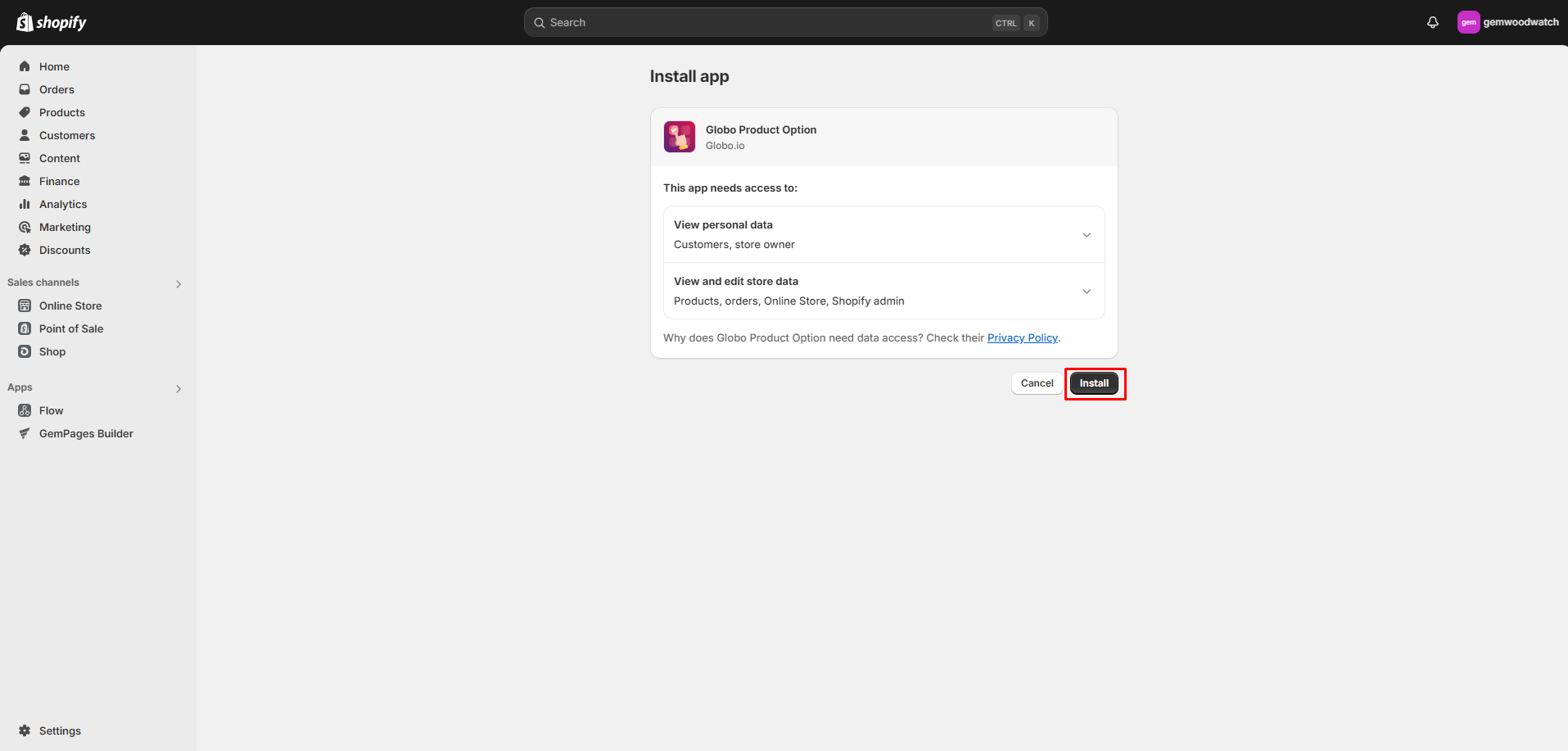
Task: Expand the Sales channels list
Action: pyautogui.click(x=178, y=283)
